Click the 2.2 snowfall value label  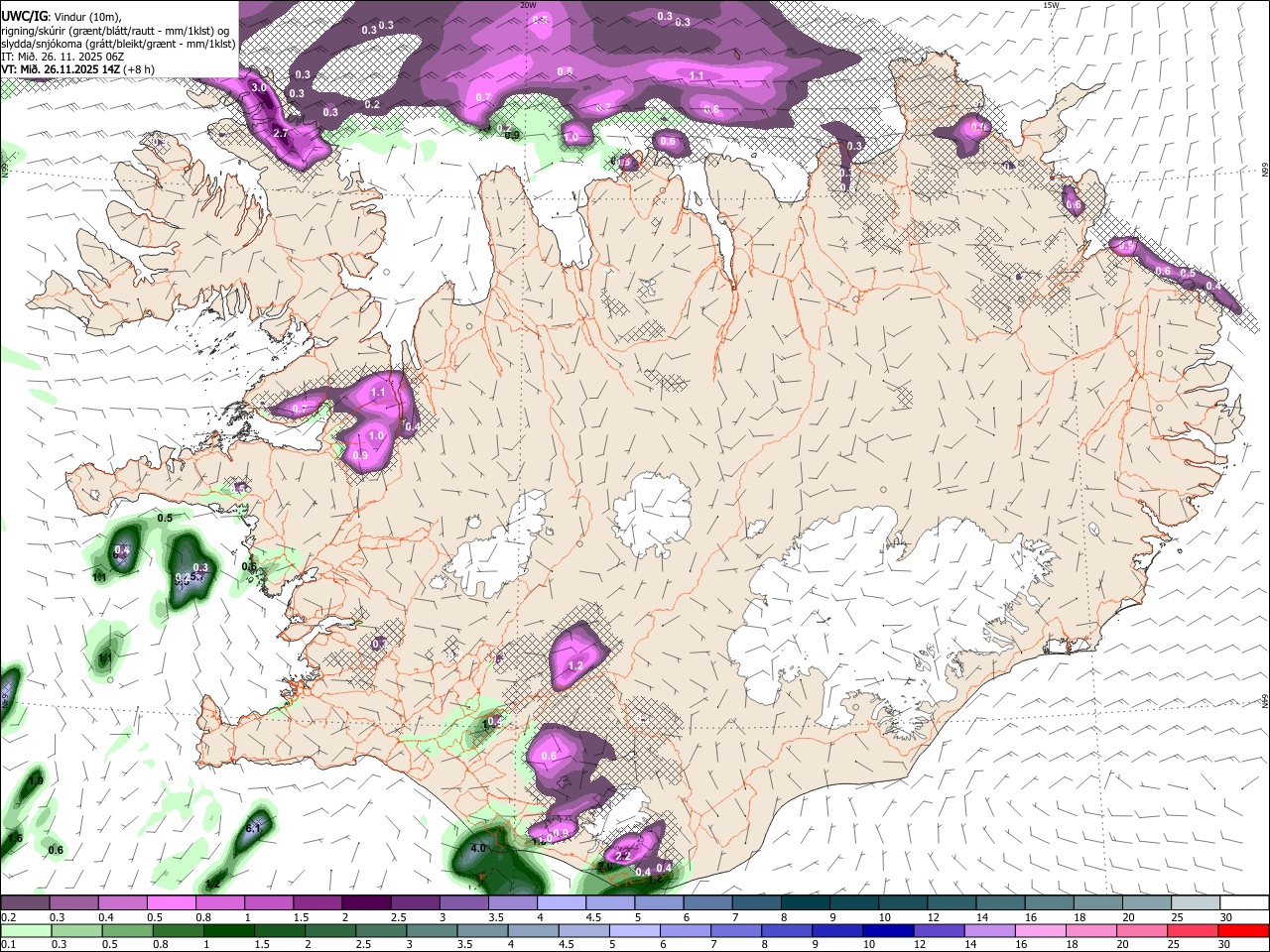point(623,856)
